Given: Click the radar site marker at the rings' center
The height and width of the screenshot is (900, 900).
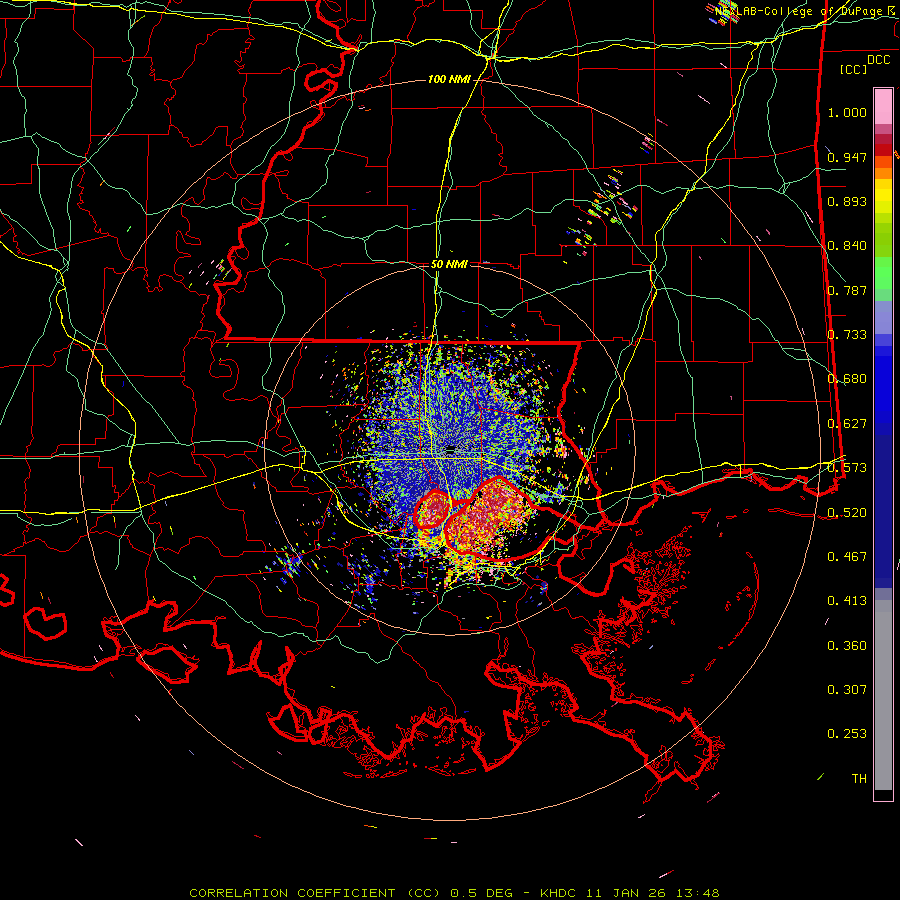Looking at the screenshot, I should click(450, 449).
